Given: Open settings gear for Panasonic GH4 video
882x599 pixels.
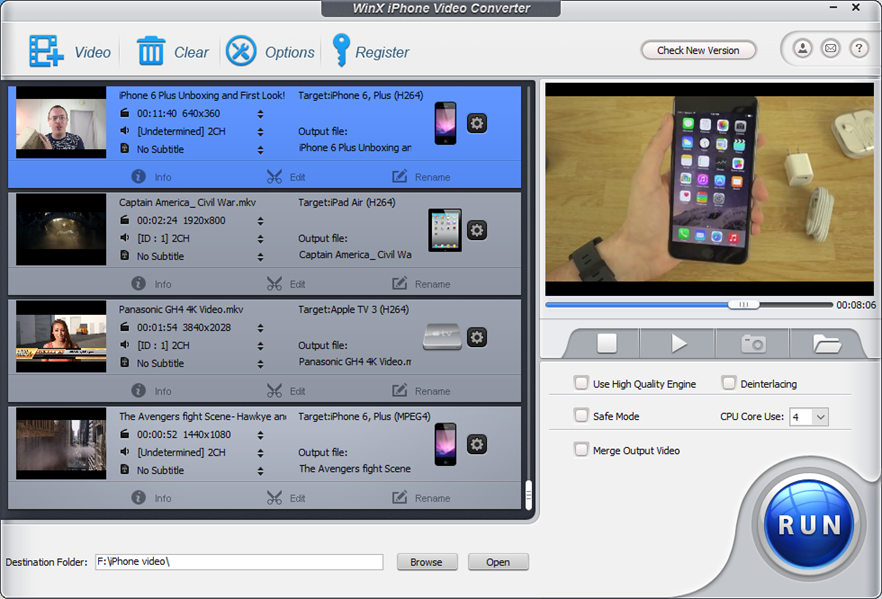Looking at the screenshot, I should click(x=477, y=337).
